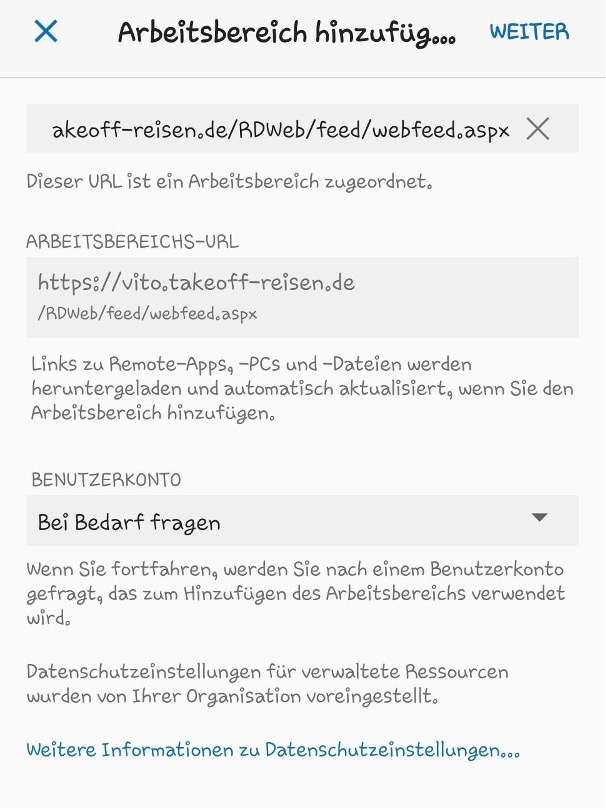The height and width of the screenshot is (810, 606).
Task: Close the add workspace dialog with the blue X
Action: tap(45, 31)
